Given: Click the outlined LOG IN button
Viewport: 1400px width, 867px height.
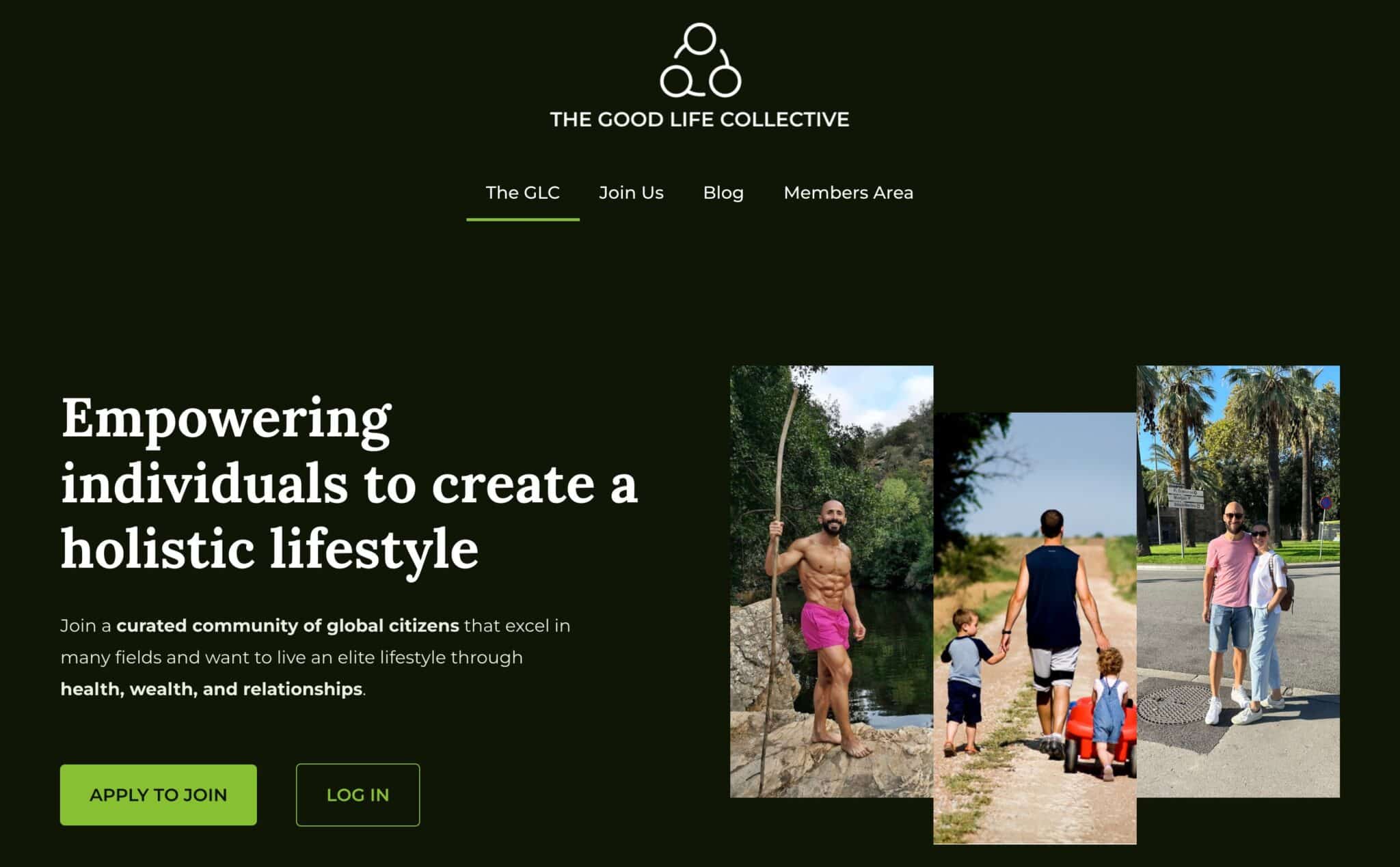Looking at the screenshot, I should pyautogui.click(x=358, y=795).
